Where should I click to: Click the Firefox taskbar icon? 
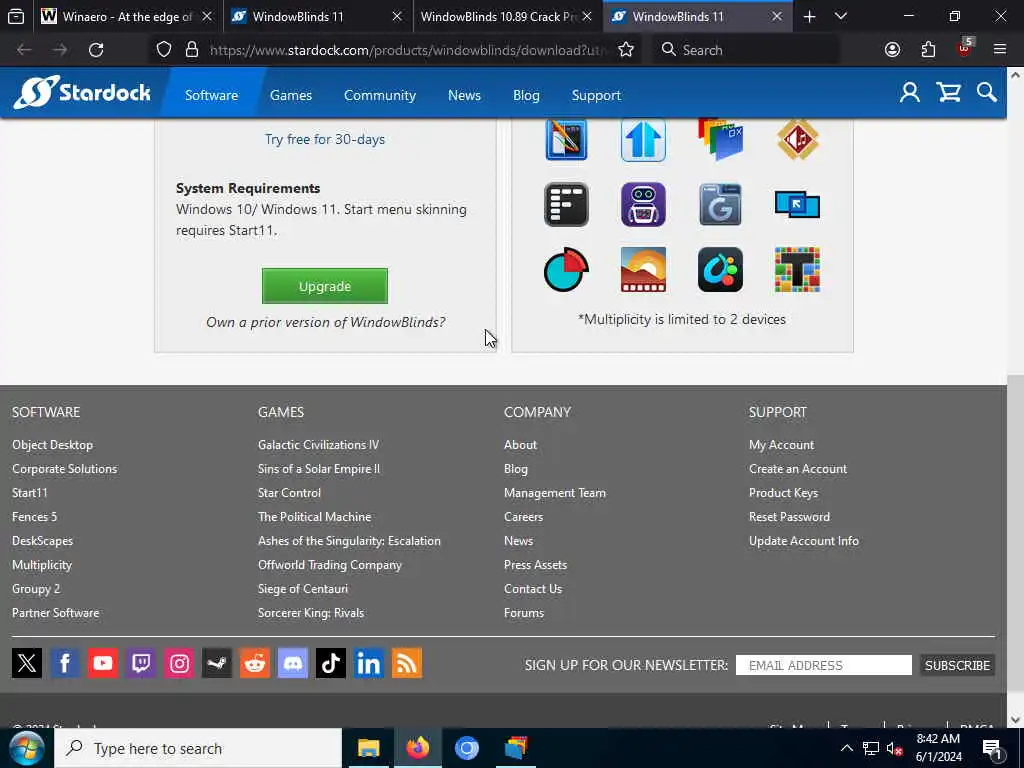coord(417,748)
